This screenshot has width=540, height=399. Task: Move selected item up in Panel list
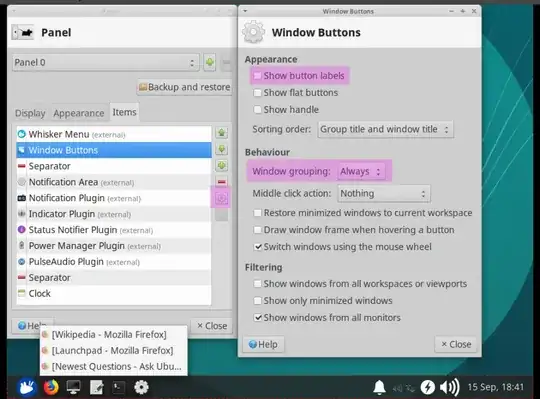[x=221, y=133]
